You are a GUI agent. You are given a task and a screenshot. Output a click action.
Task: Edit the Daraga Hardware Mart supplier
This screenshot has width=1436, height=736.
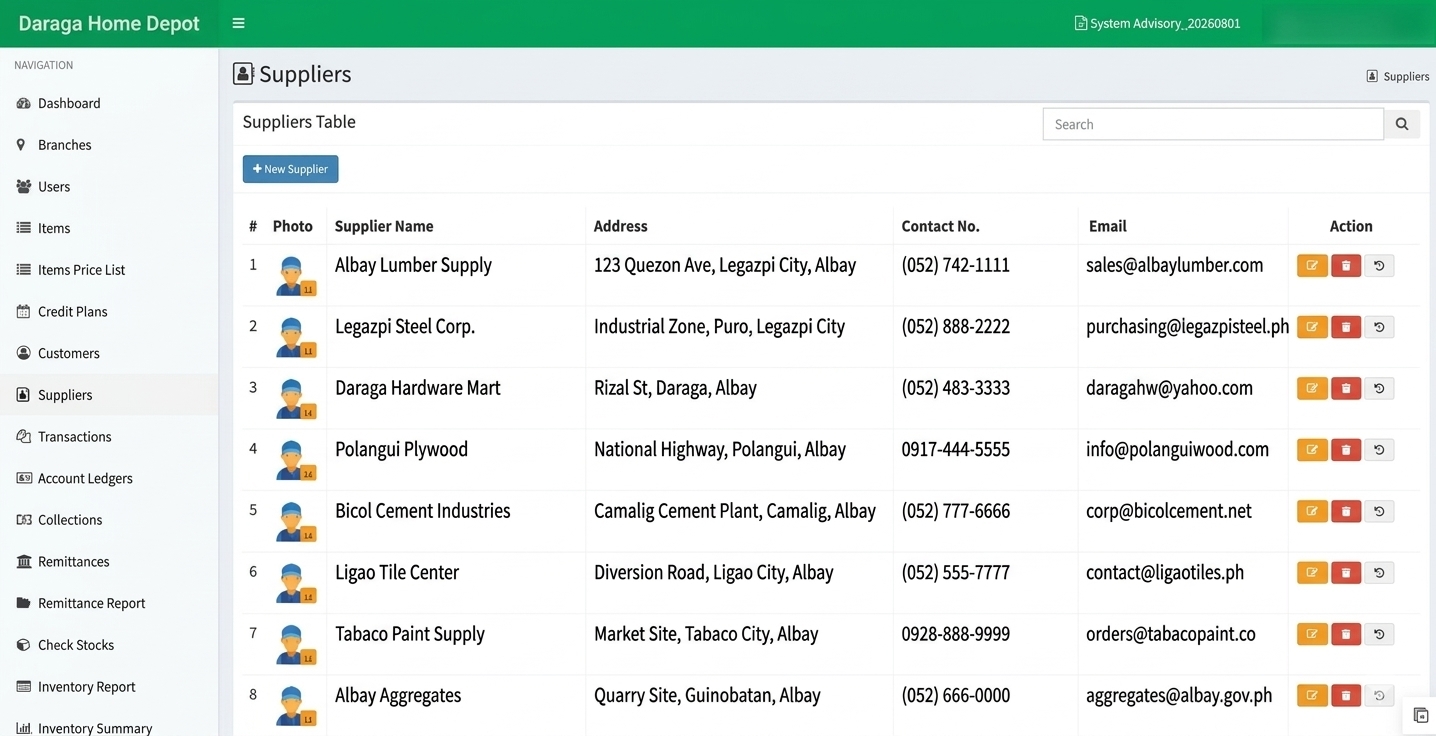1312,388
